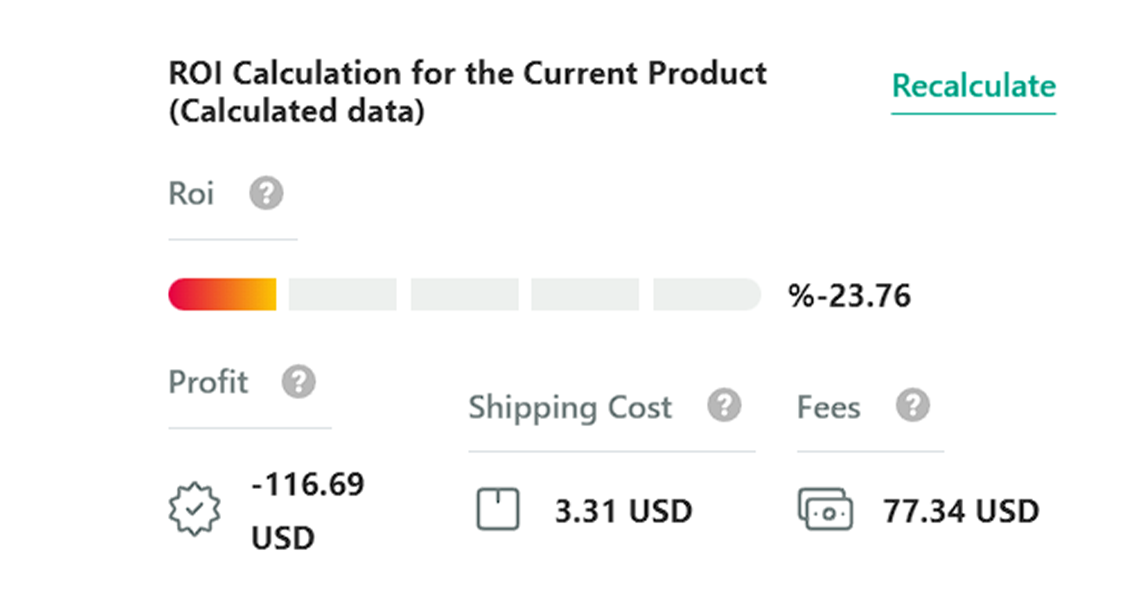Click the Roi section label
Screen dimensions: 1144x592
191,193
